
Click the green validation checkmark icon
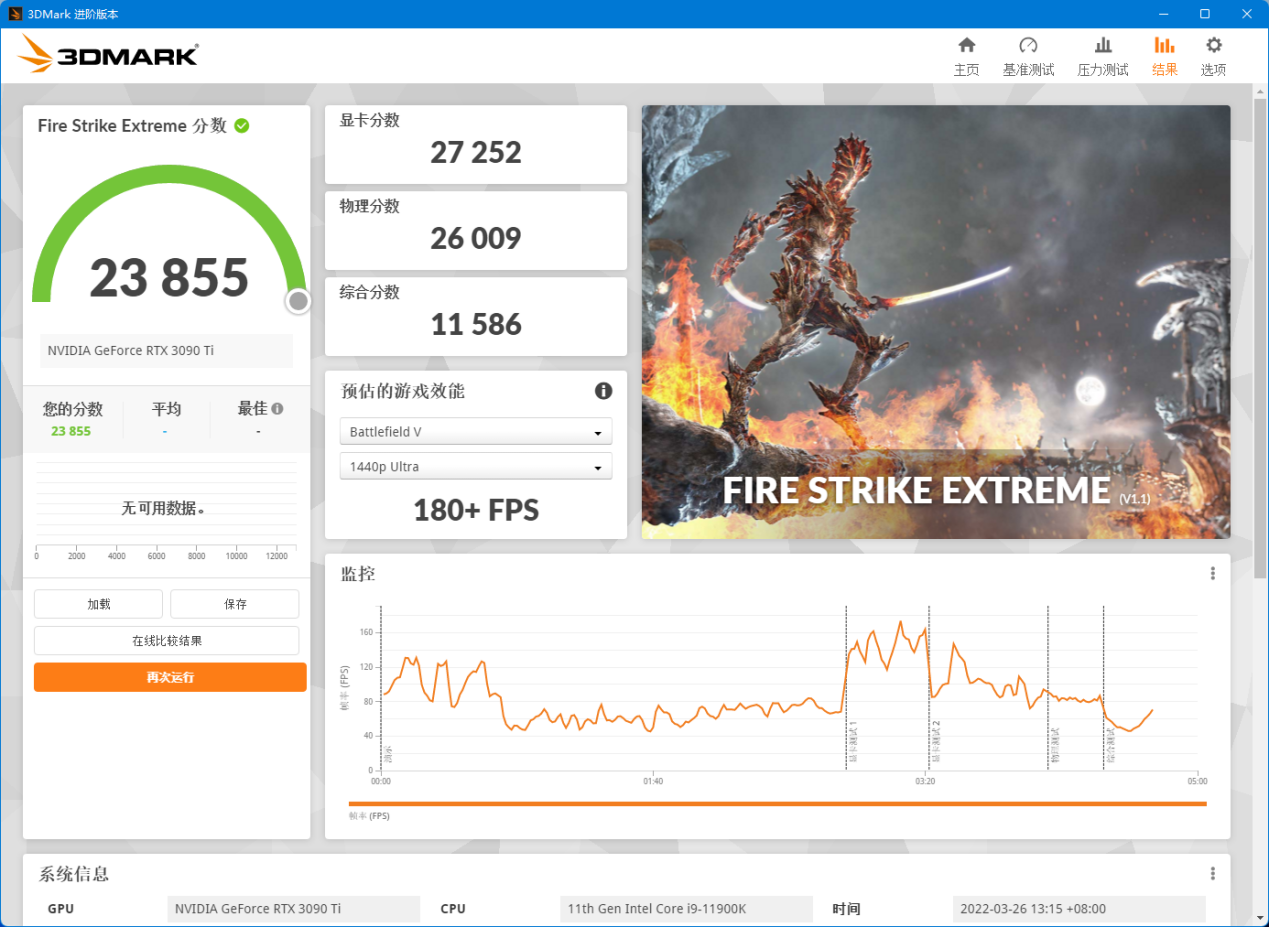(x=242, y=126)
